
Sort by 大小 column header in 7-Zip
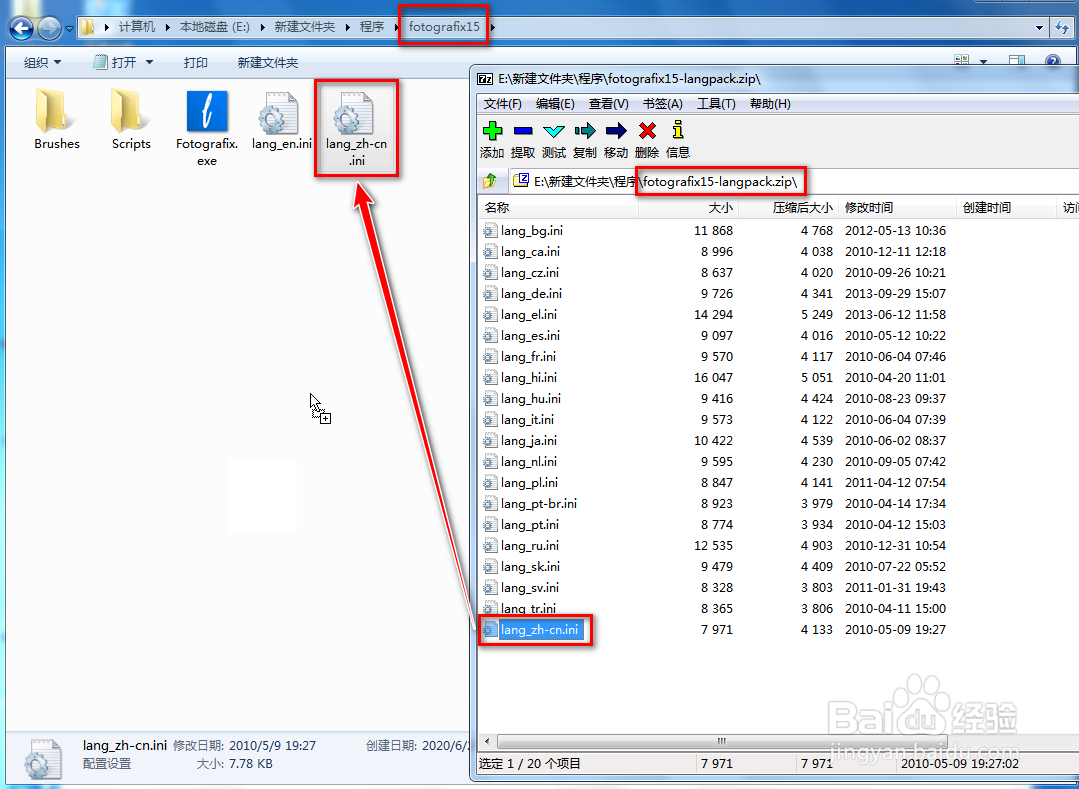(688, 208)
